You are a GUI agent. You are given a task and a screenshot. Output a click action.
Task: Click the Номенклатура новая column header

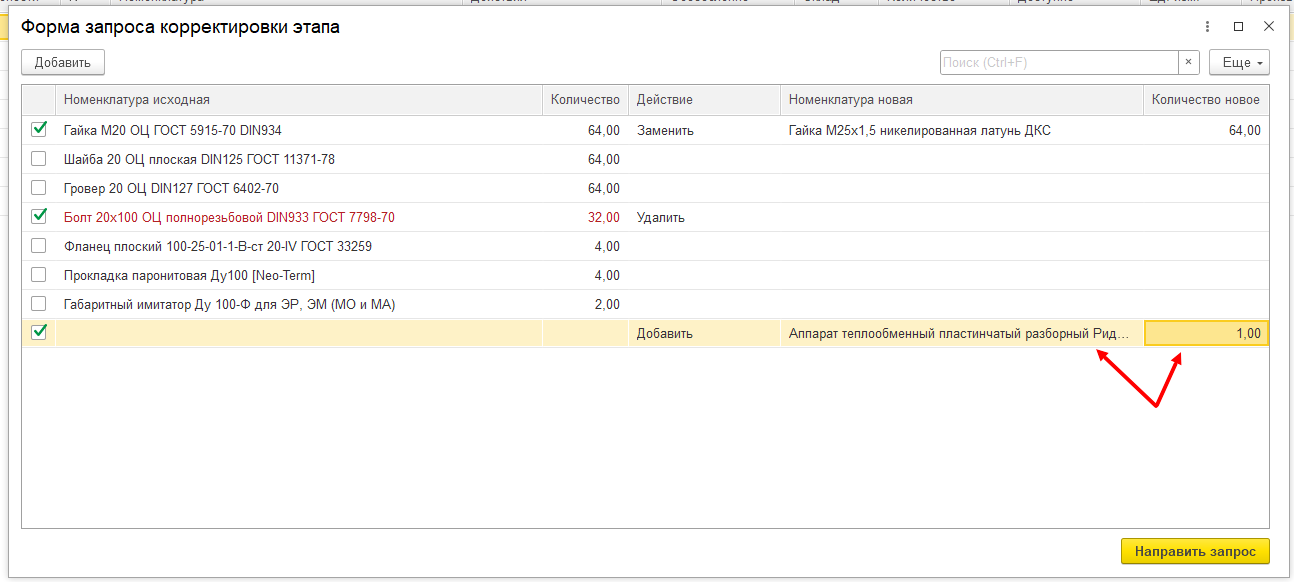962,100
